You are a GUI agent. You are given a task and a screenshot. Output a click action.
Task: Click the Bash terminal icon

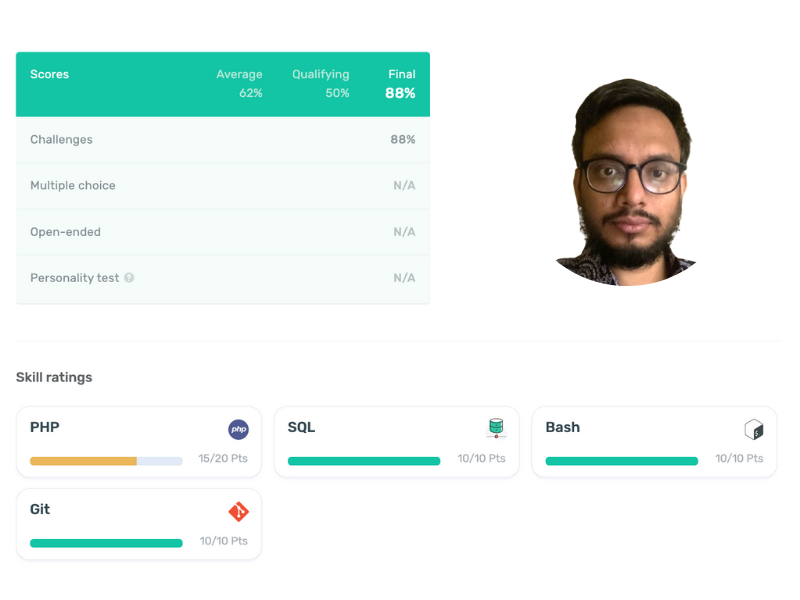coord(754,430)
